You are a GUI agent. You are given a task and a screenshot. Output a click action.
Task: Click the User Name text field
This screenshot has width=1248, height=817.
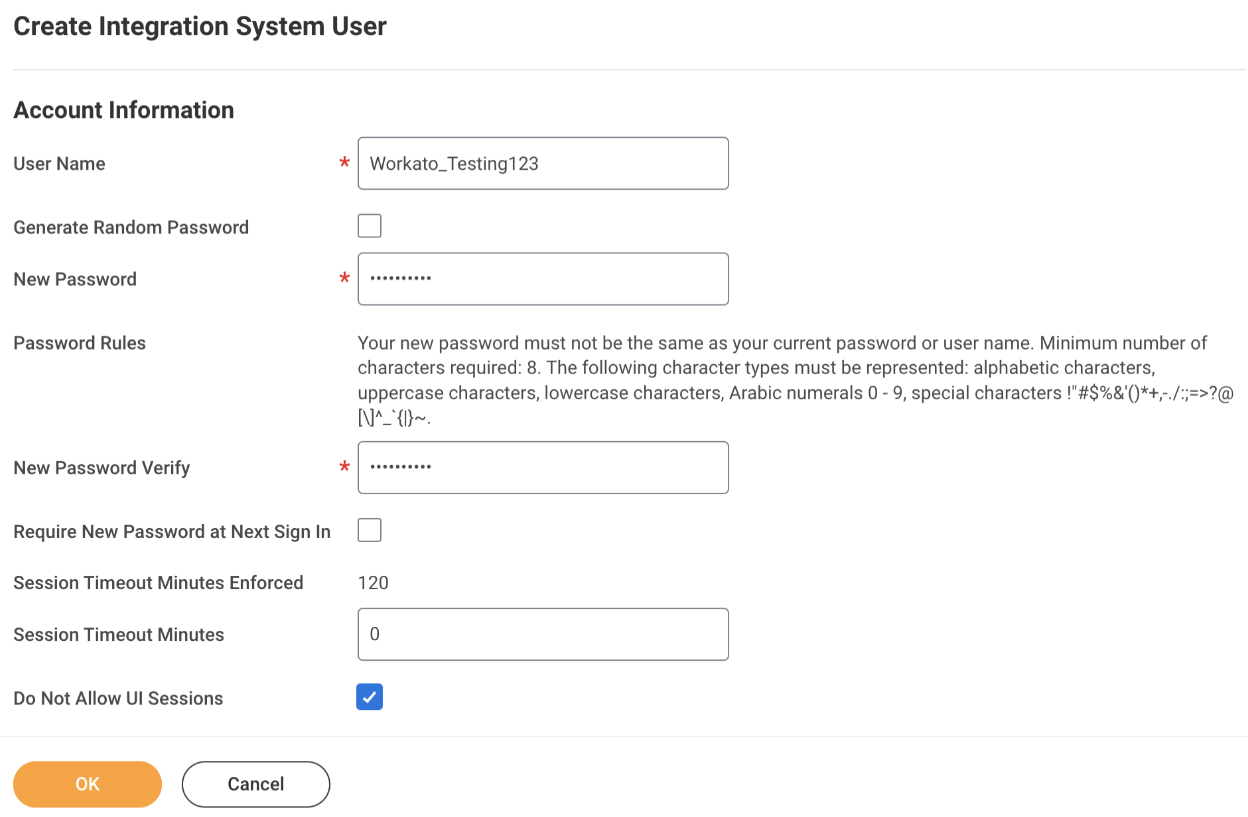coord(542,164)
